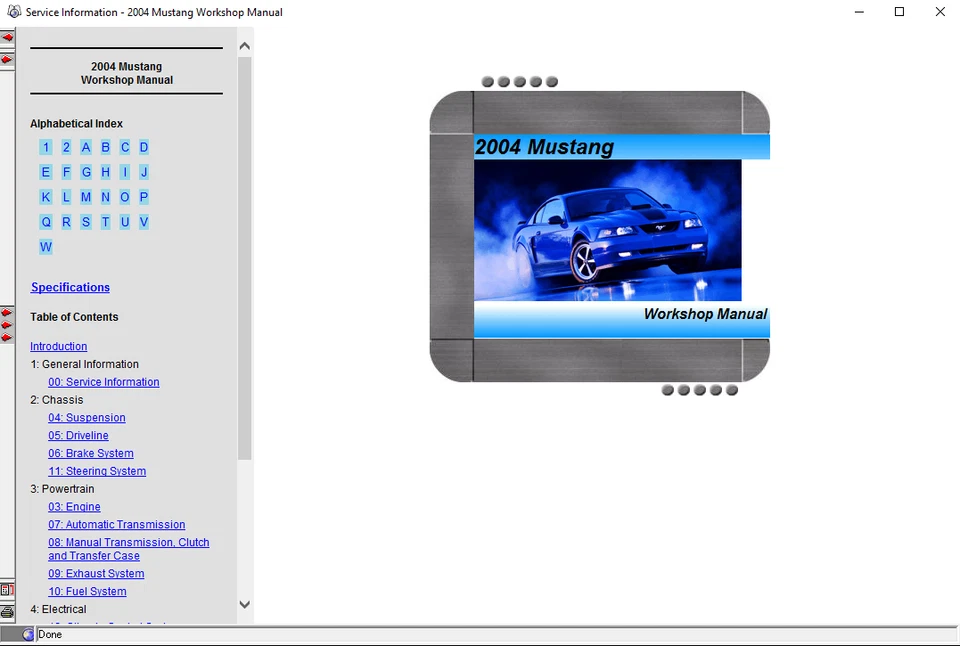Select the printer icon in left sidebar
This screenshot has width=960, height=646.
[x=7, y=611]
